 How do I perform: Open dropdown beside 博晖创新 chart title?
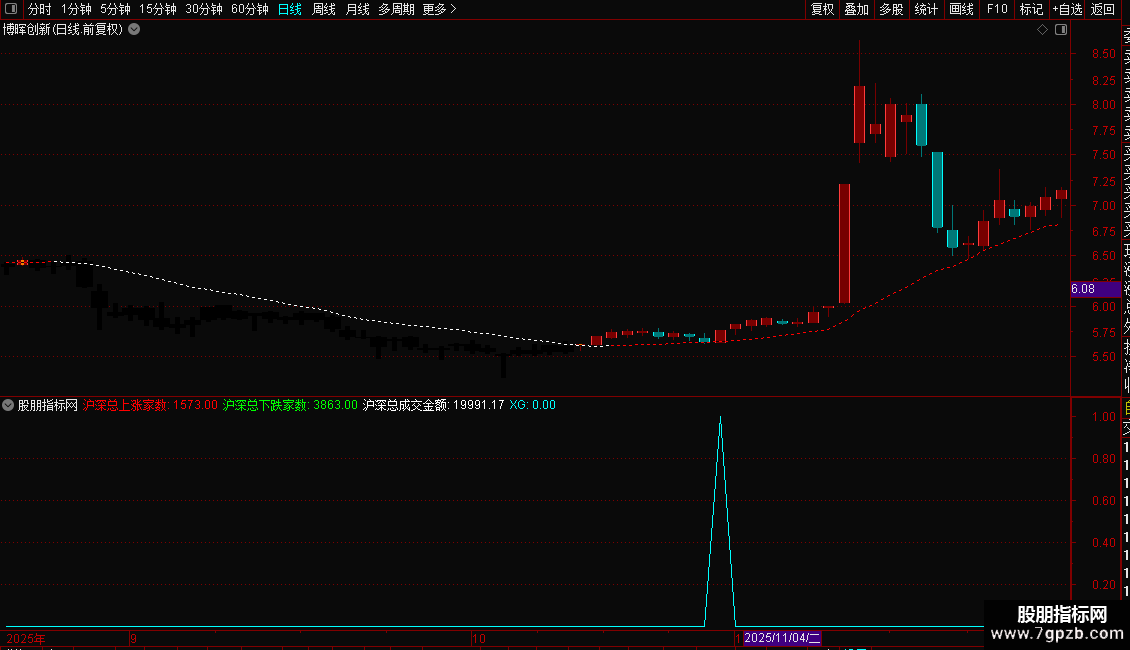tap(134, 30)
